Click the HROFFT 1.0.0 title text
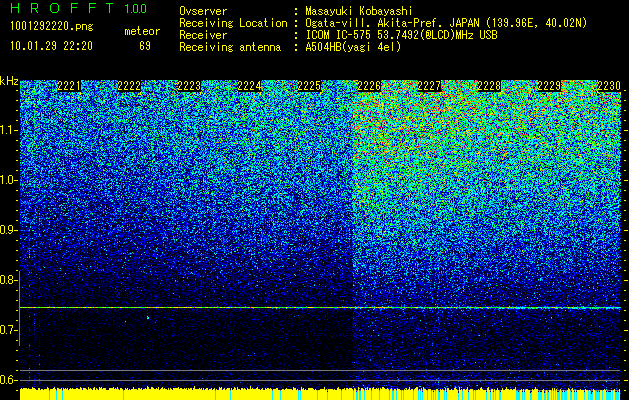The height and width of the screenshot is (400, 629). pyautogui.click(x=79, y=8)
